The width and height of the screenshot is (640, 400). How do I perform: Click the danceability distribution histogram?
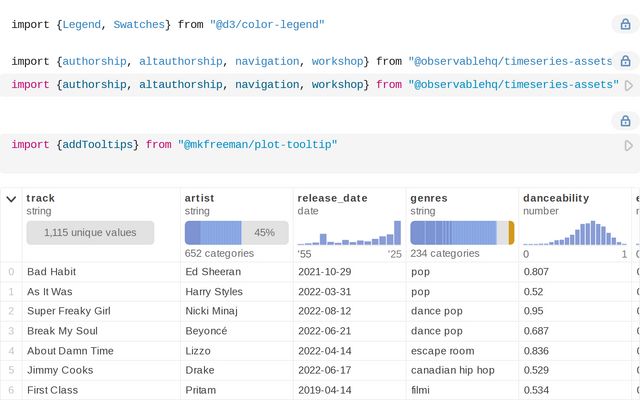575,233
